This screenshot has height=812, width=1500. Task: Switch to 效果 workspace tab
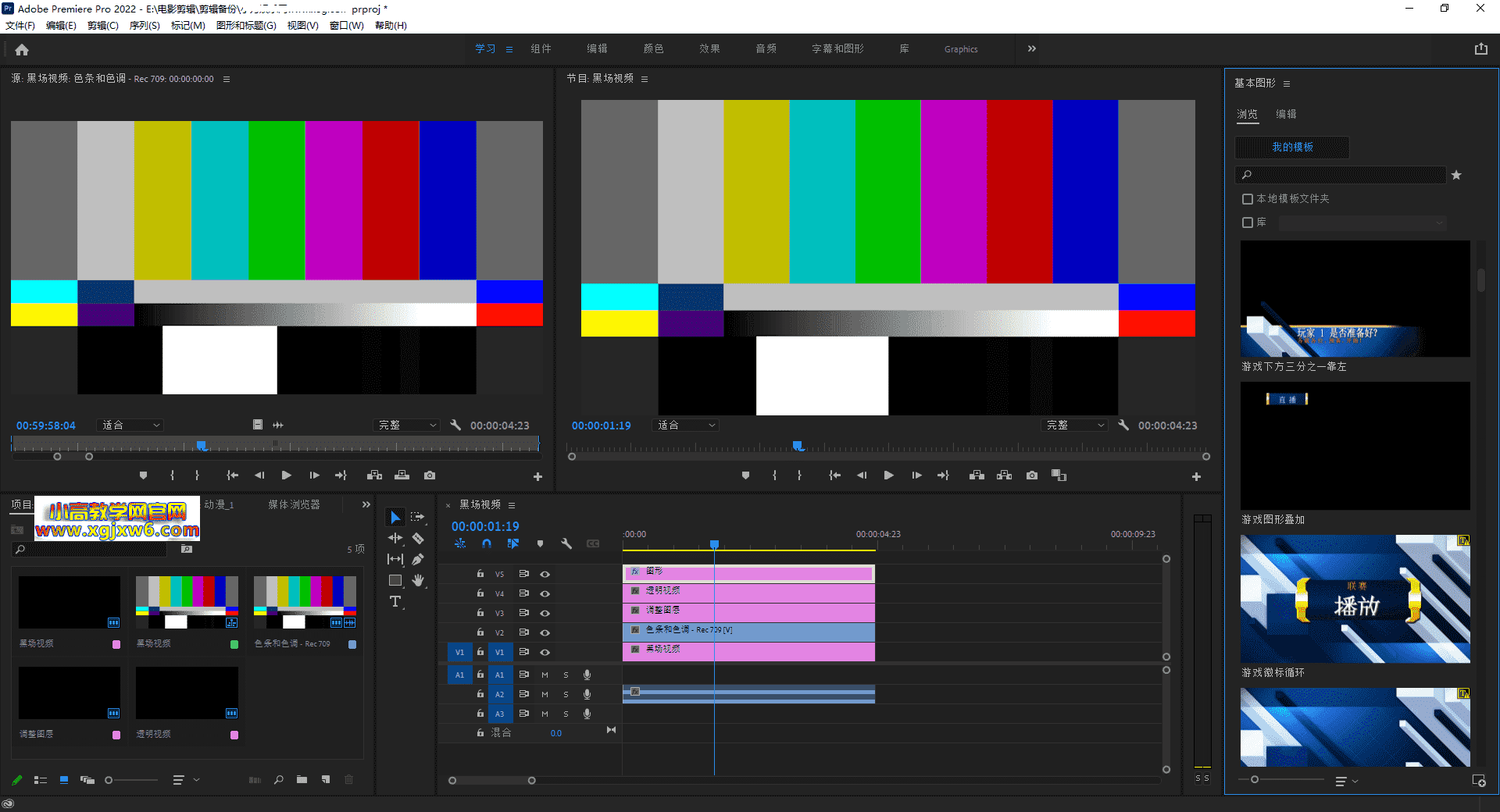709,48
